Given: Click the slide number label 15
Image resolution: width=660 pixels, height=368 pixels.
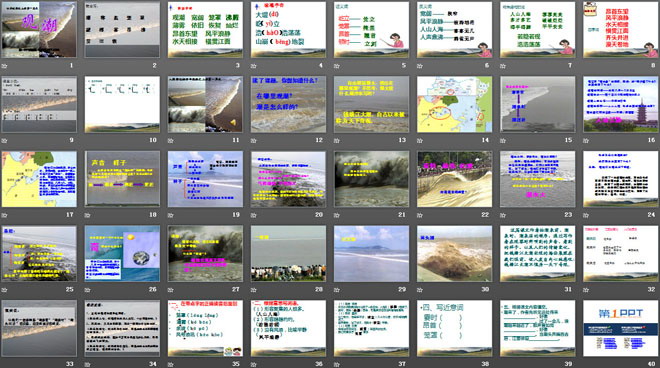Looking at the screenshot, I should click(569, 140).
